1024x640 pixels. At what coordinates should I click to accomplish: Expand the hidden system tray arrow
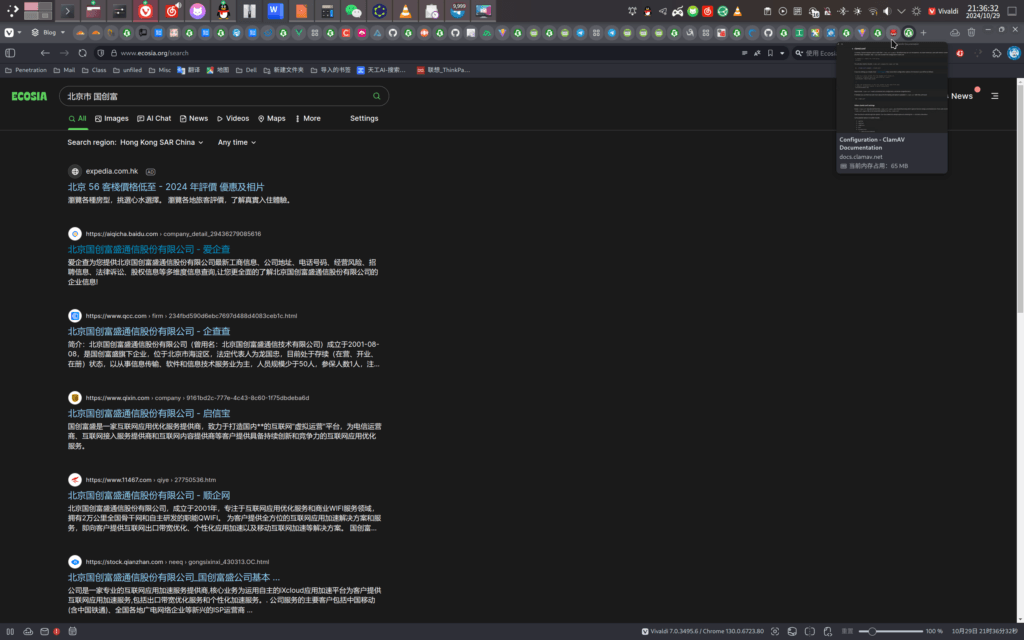click(x=902, y=11)
